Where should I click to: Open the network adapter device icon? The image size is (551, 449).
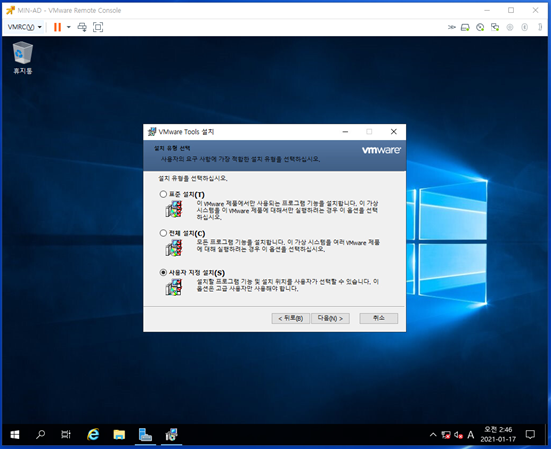coord(495,27)
